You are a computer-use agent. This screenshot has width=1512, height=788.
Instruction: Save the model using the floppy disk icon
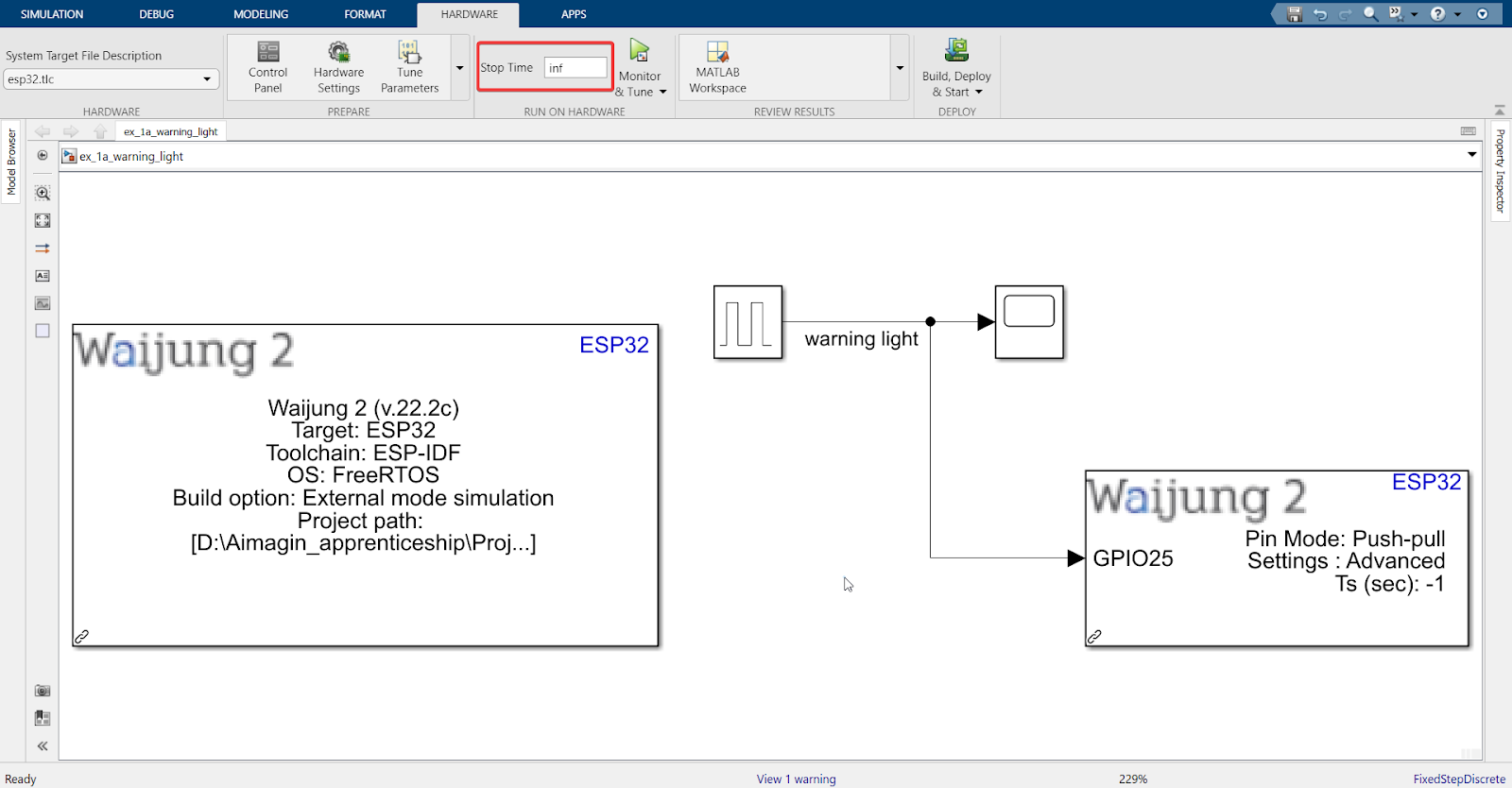click(1295, 14)
